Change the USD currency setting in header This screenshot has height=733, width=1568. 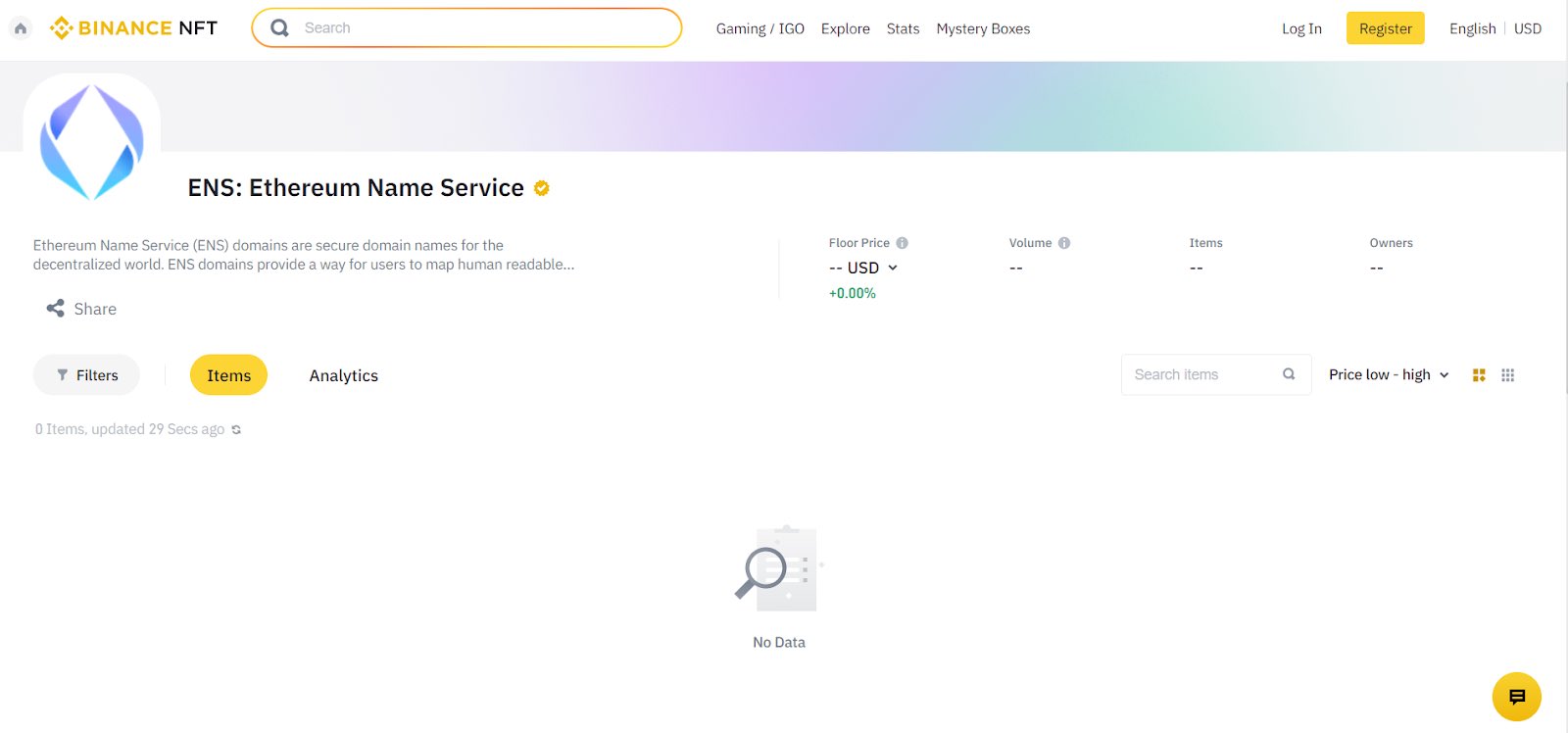point(1528,28)
